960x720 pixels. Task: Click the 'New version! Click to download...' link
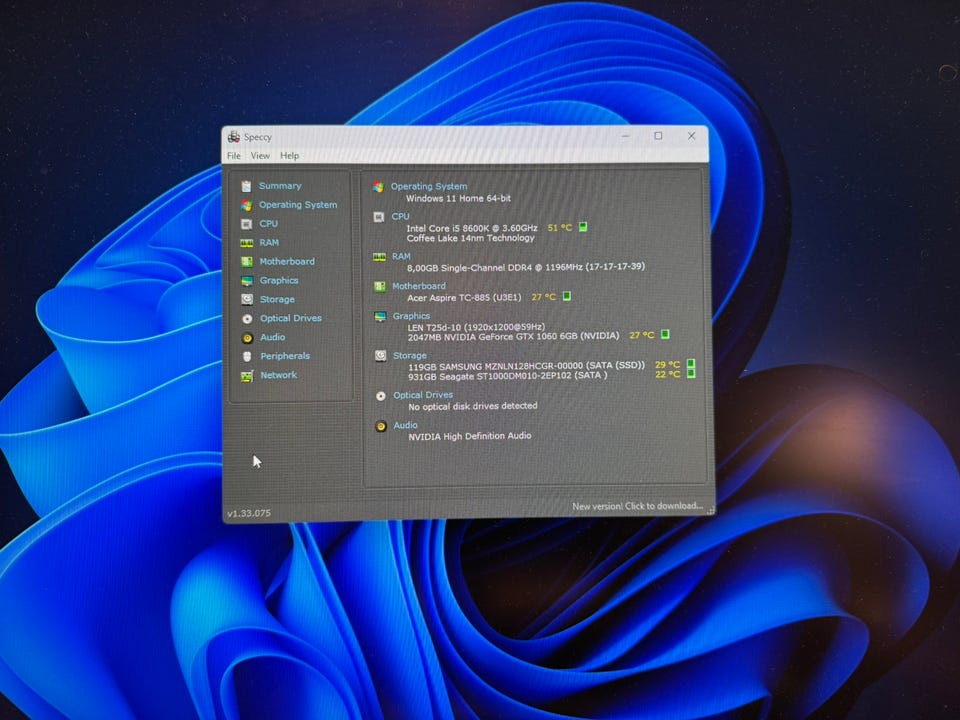pyautogui.click(x=637, y=506)
